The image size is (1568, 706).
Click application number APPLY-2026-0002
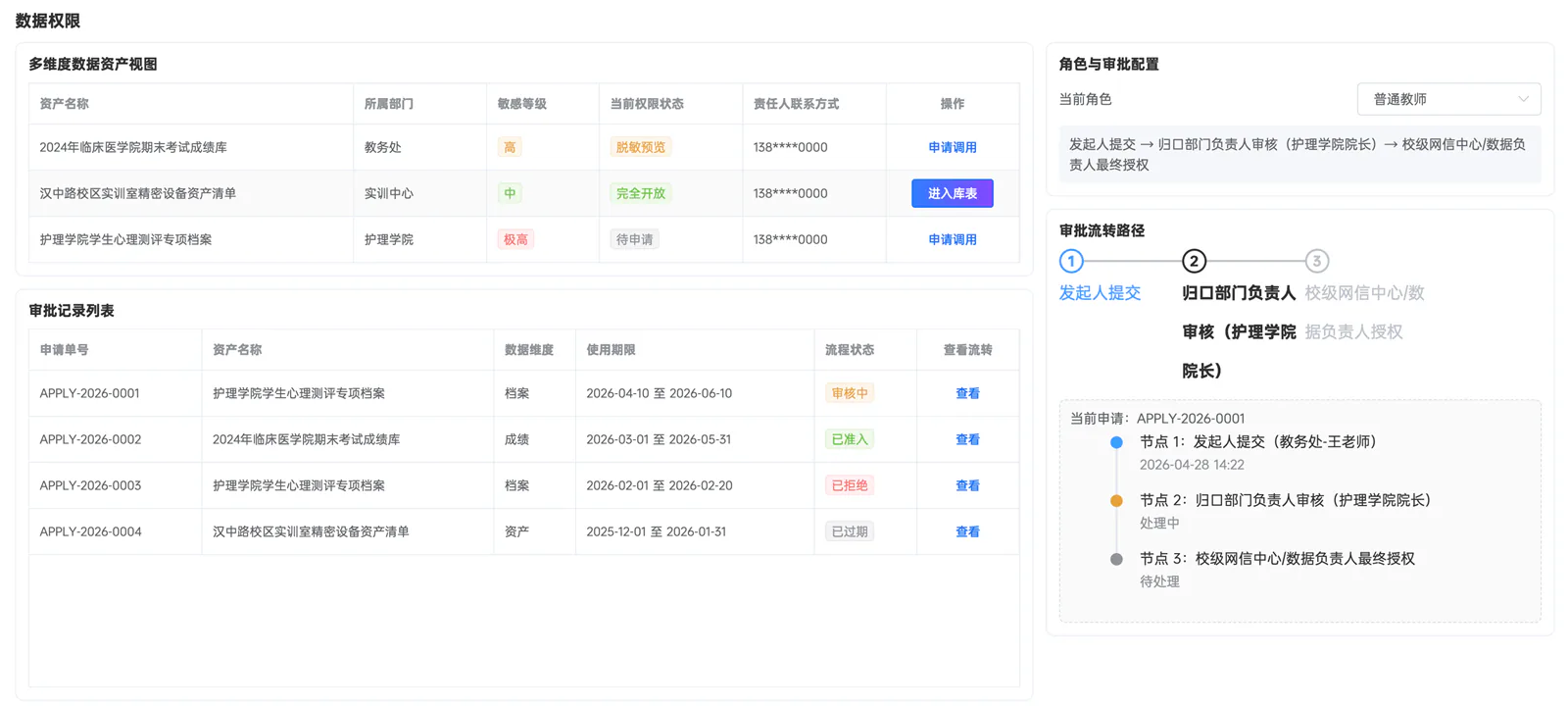tap(90, 439)
